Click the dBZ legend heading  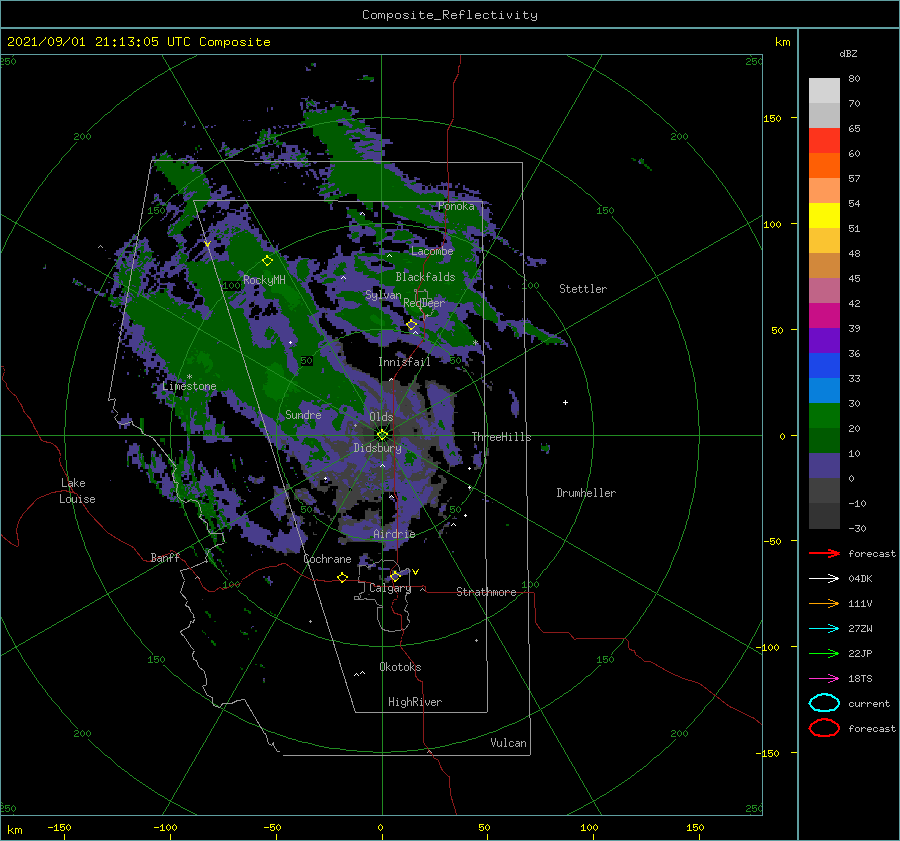click(x=848, y=53)
